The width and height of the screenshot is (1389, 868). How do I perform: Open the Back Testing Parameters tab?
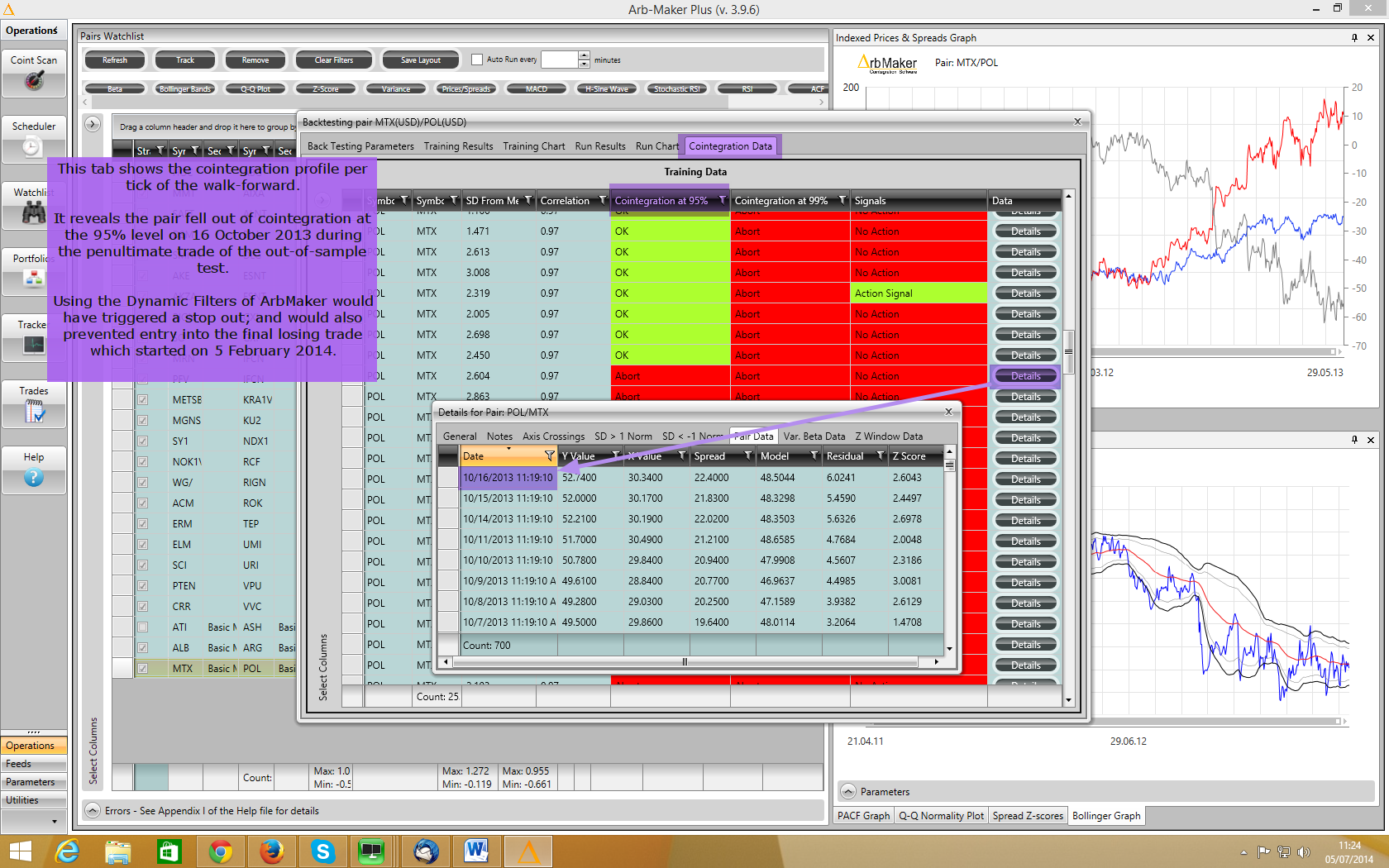pyautogui.click(x=360, y=146)
